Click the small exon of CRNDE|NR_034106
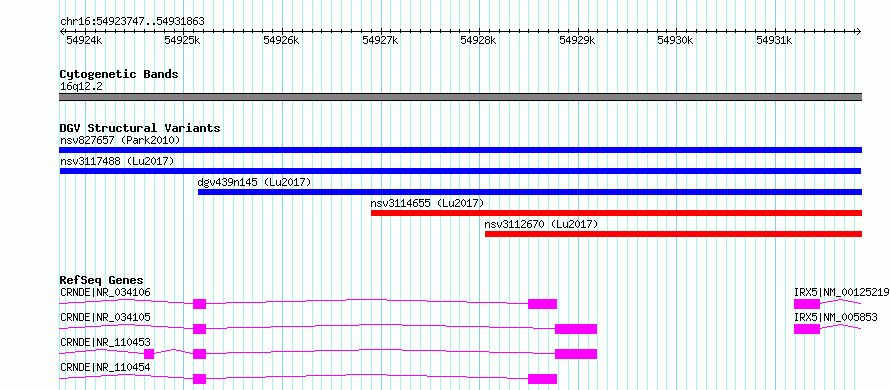The height and width of the screenshot is (390, 890). (x=199, y=304)
